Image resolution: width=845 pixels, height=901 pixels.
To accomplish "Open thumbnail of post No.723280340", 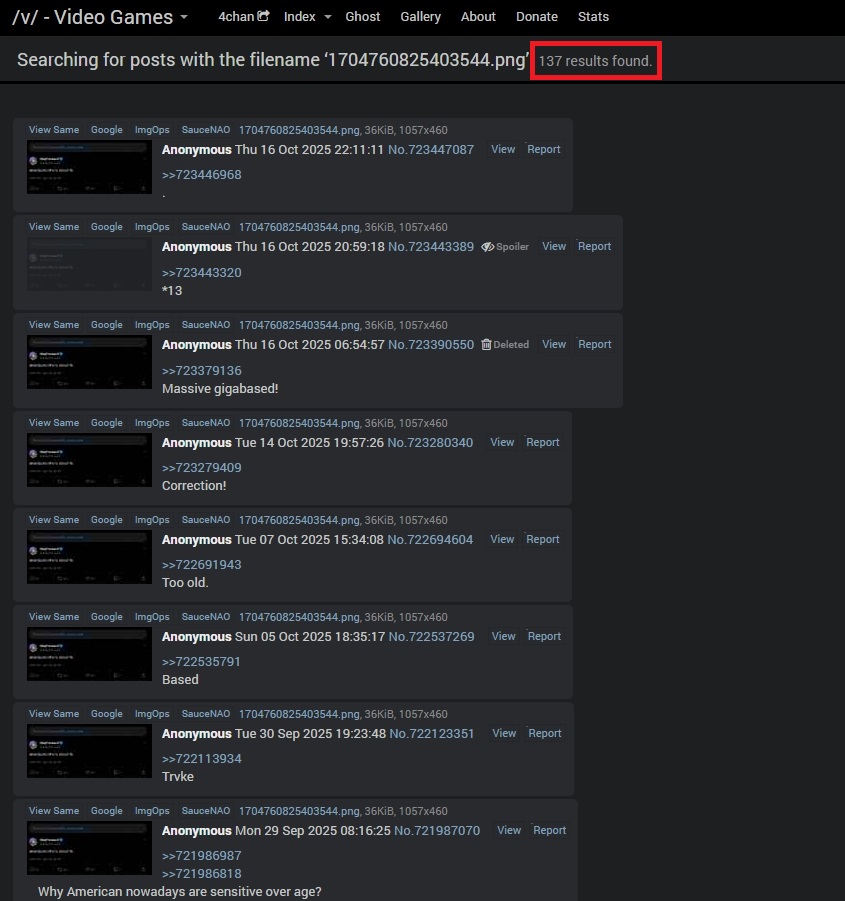I will tap(90, 460).
